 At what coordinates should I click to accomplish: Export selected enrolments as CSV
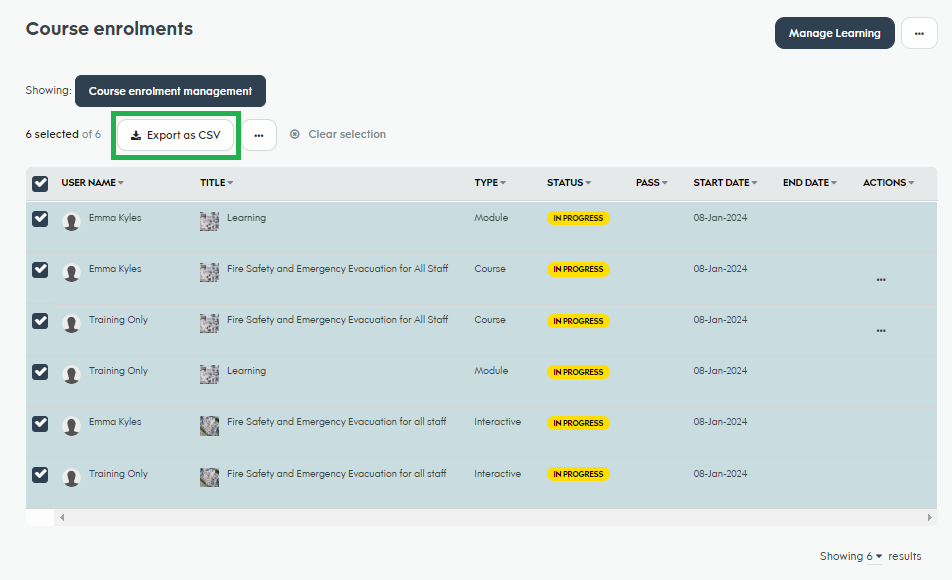click(x=175, y=135)
